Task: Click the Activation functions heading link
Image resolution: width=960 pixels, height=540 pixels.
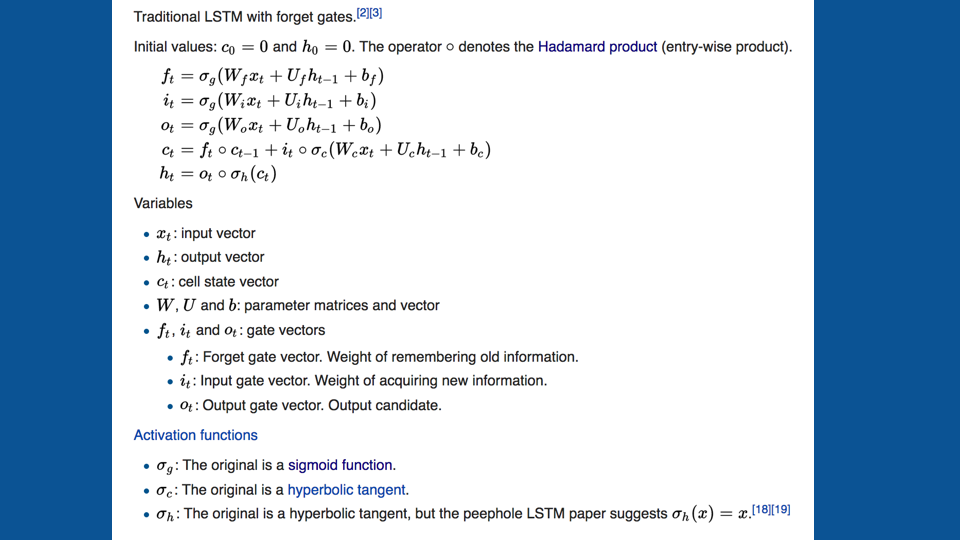Action: tap(195, 435)
